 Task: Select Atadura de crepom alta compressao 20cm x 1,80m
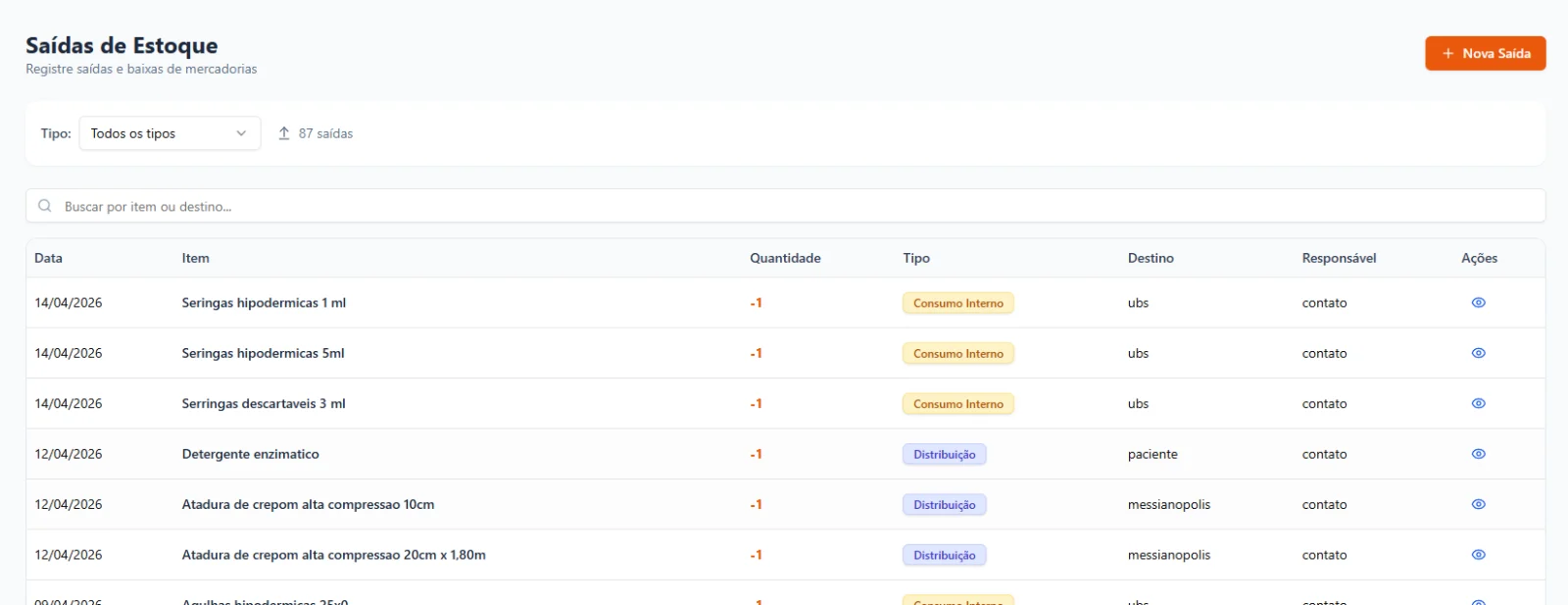[x=333, y=555]
